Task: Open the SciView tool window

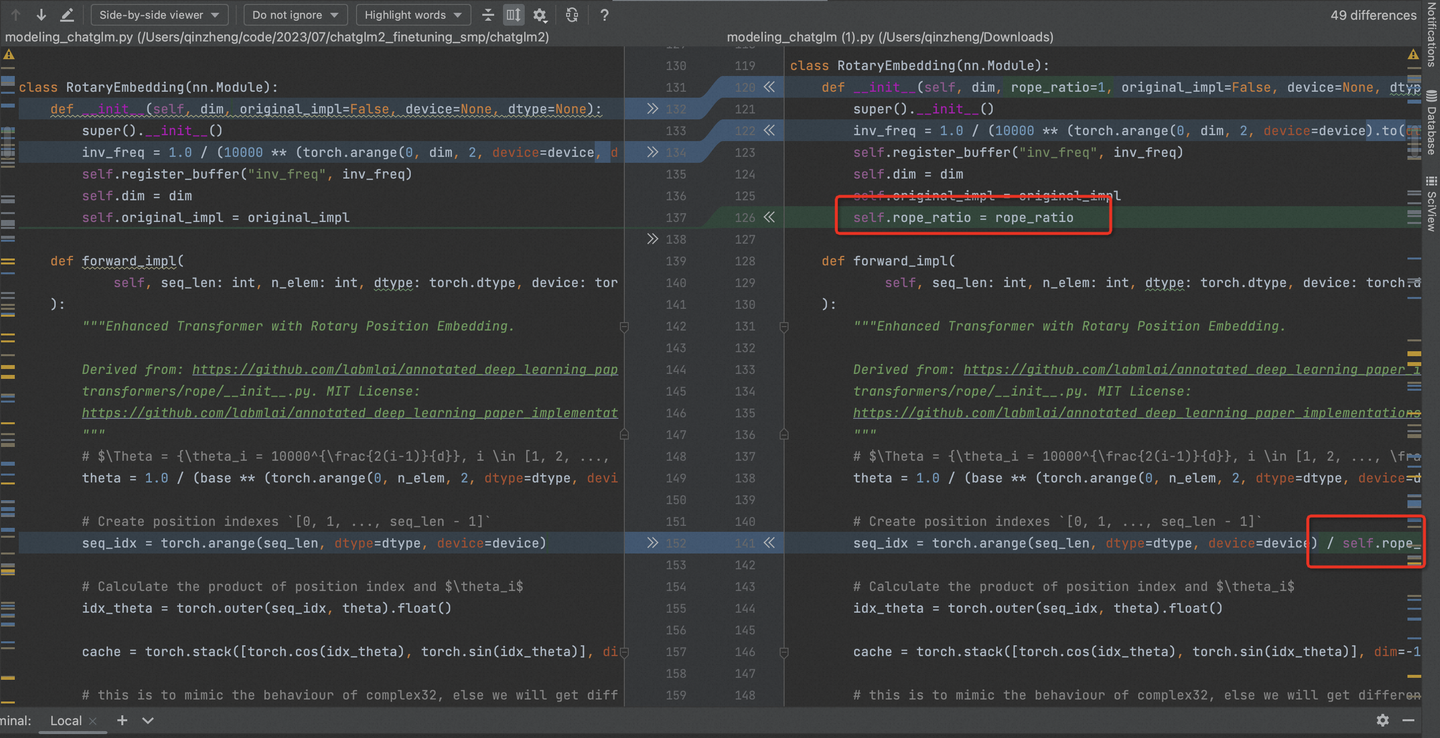Action: [1431, 203]
